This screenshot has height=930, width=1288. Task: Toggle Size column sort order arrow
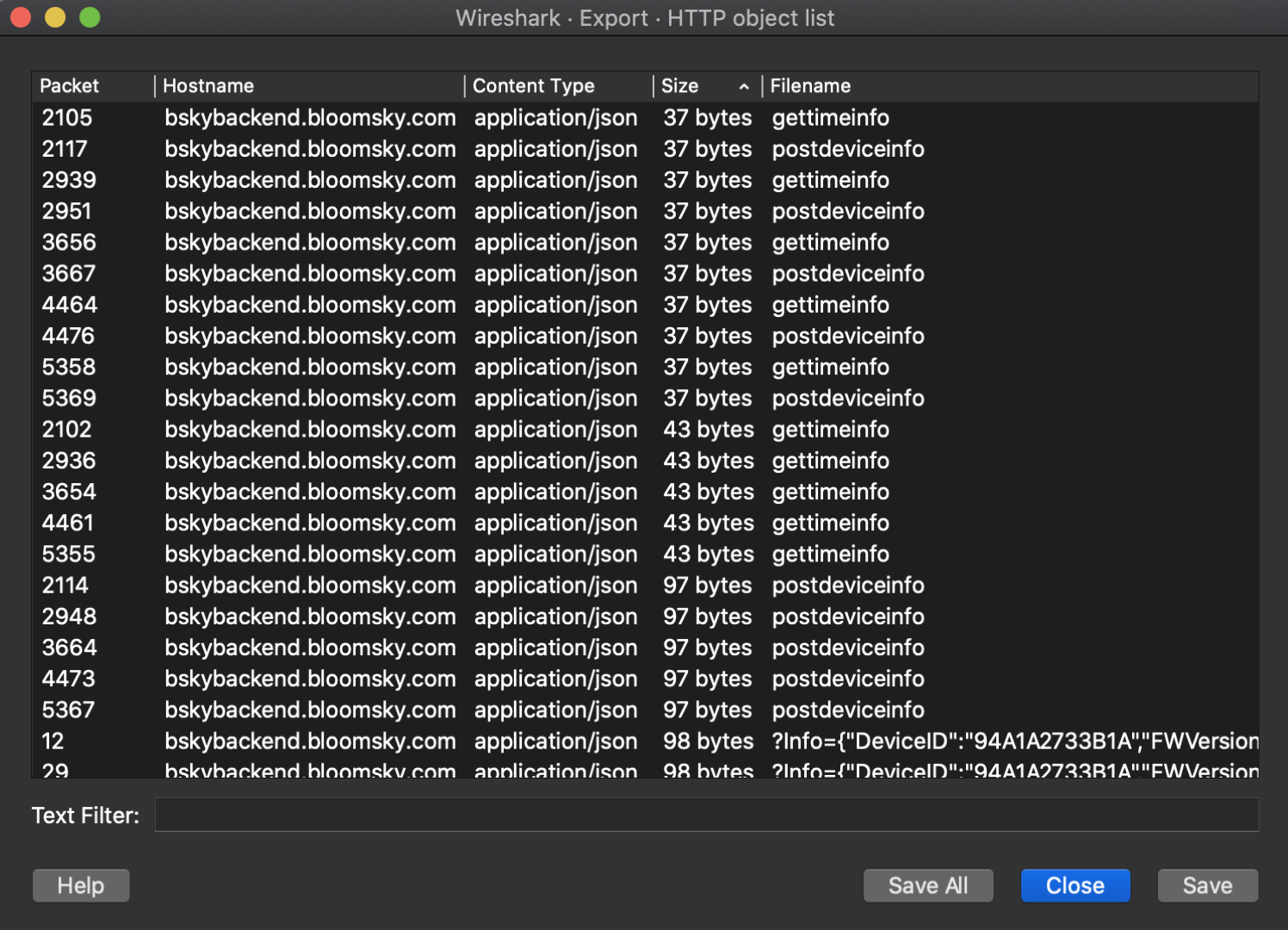tap(744, 87)
